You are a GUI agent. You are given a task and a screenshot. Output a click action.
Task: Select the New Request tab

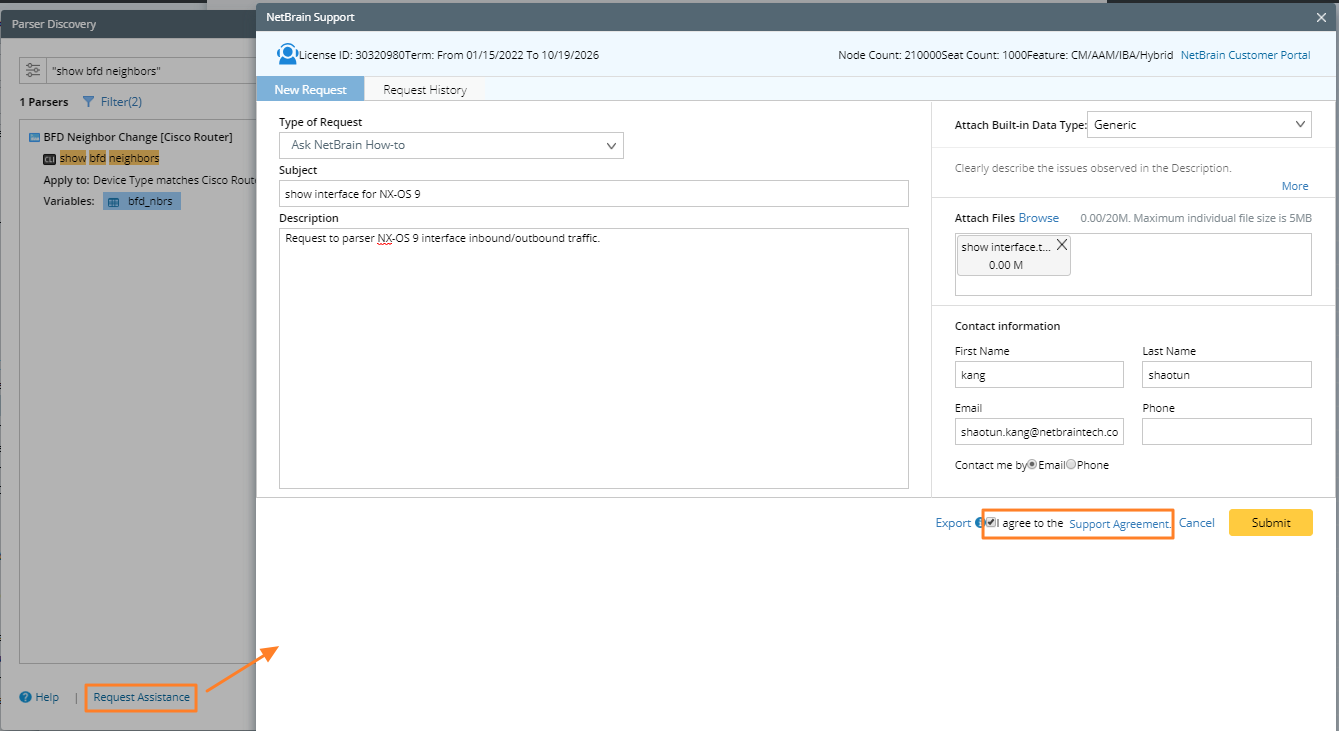(310, 90)
